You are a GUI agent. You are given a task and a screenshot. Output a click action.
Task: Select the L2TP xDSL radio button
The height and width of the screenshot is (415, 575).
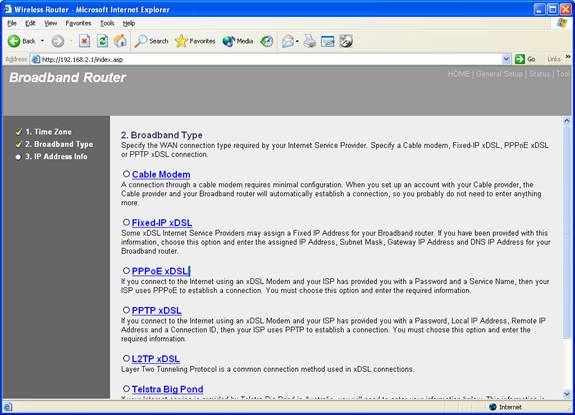tap(126, 358)
